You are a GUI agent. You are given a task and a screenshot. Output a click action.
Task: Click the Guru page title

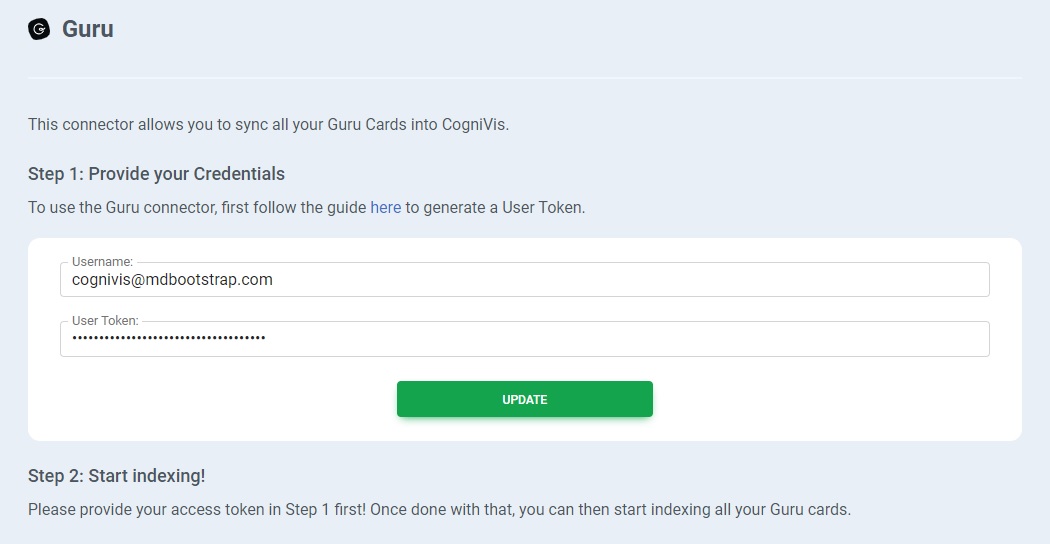tap(88, 29)
